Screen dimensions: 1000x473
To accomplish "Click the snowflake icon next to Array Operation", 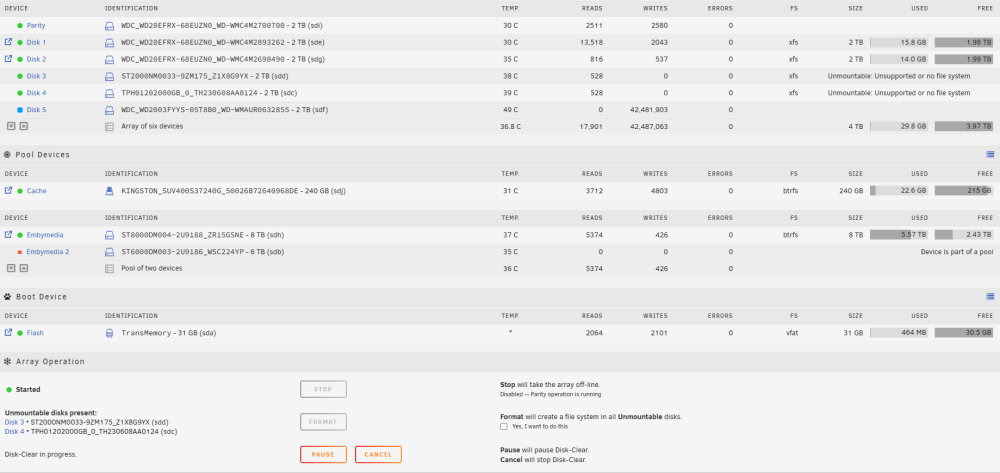I will 8,361.
